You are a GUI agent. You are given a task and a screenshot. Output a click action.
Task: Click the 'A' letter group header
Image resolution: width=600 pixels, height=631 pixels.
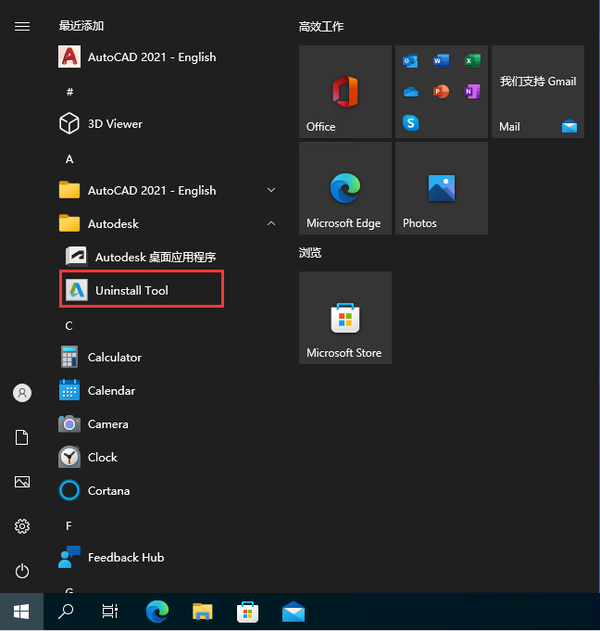click(70, 159)
